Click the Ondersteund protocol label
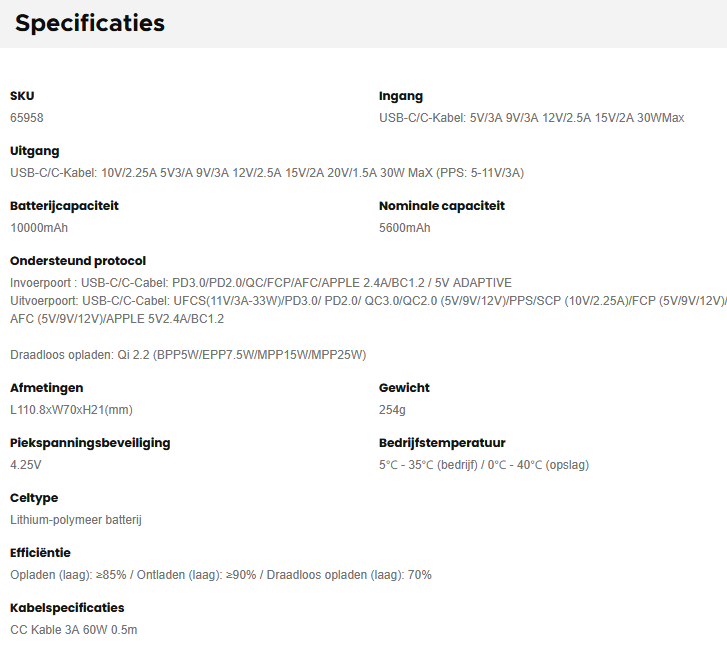The height and width of the screenshot is (650, 727). tap(78, 261)
